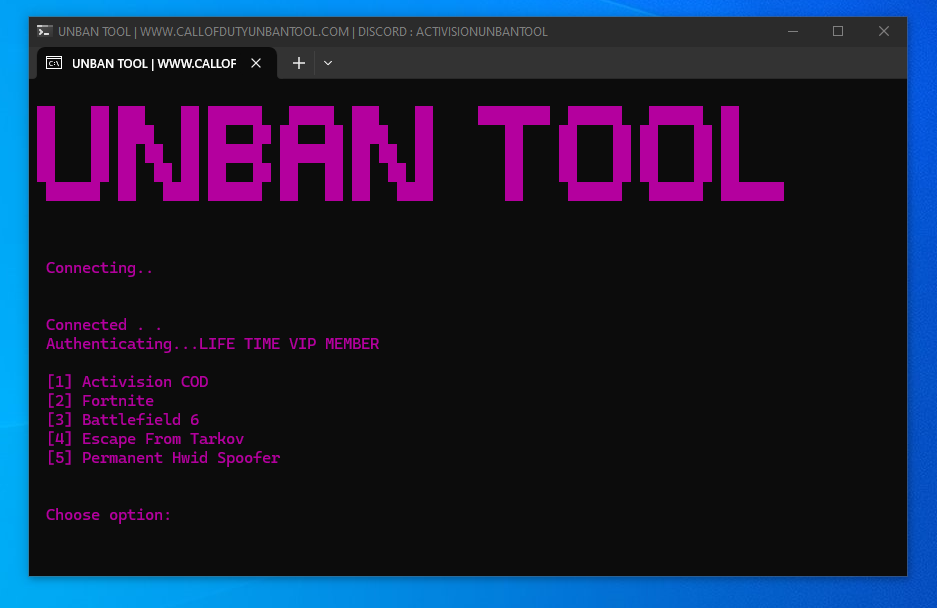Screen dimensions: 937x608
Task: Close the UNBAN TOOL tab
Action: (256, 63)
